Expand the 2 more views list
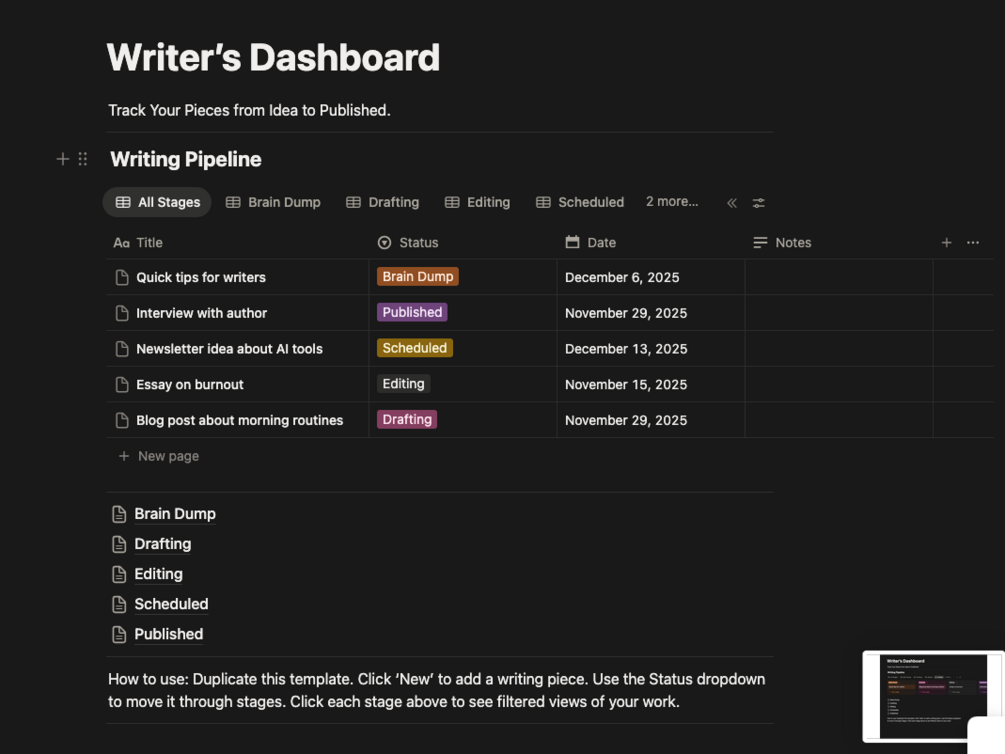This screenshot has width=1005, height=754. coord(672,202)
